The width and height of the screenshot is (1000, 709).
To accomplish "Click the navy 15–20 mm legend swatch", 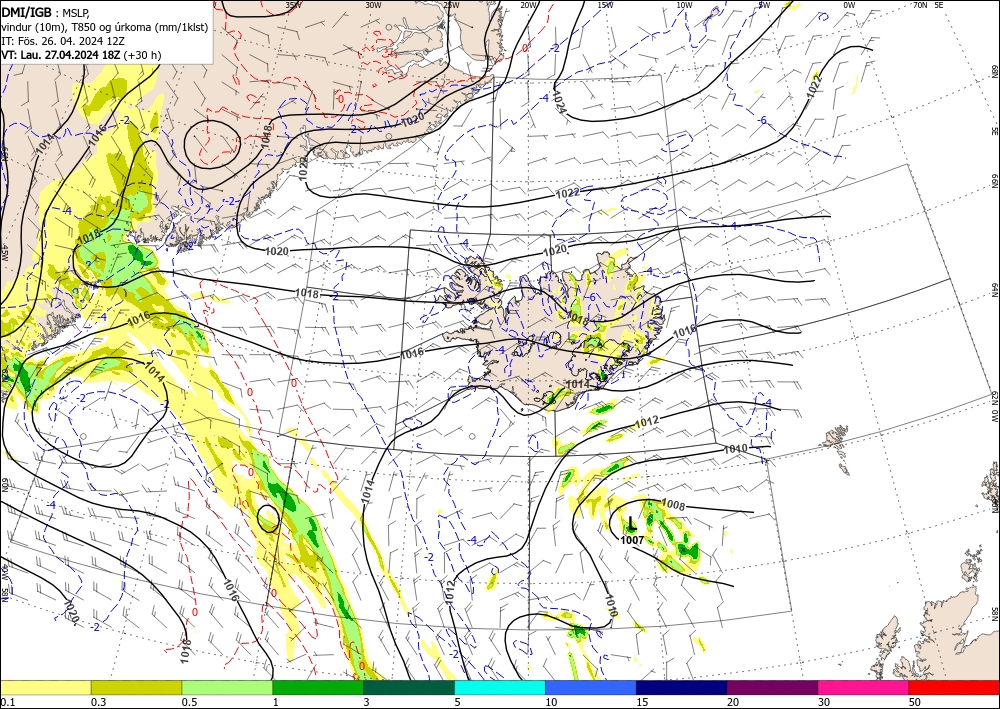I will click(682, 687).
